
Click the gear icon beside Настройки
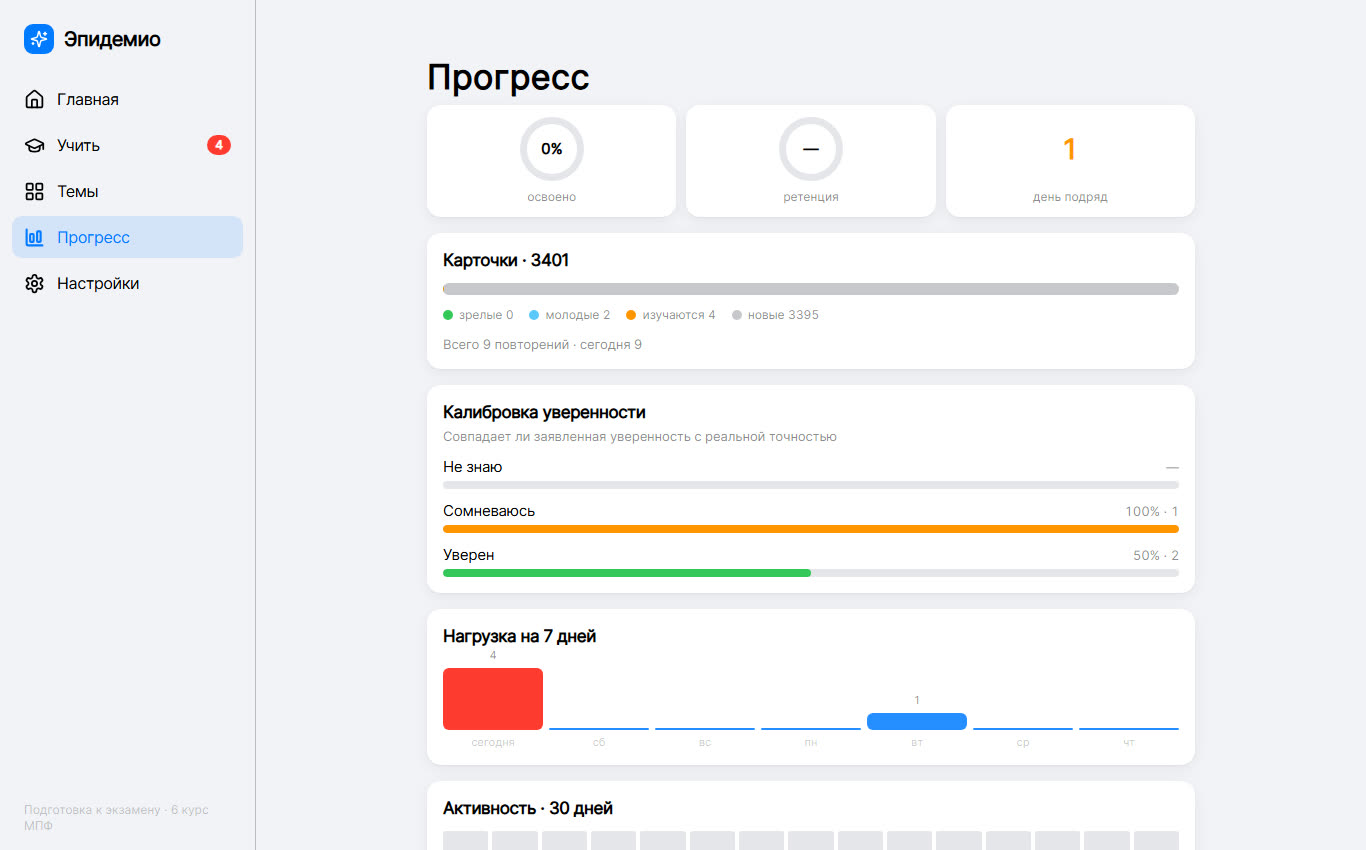[x=35, y=284]
